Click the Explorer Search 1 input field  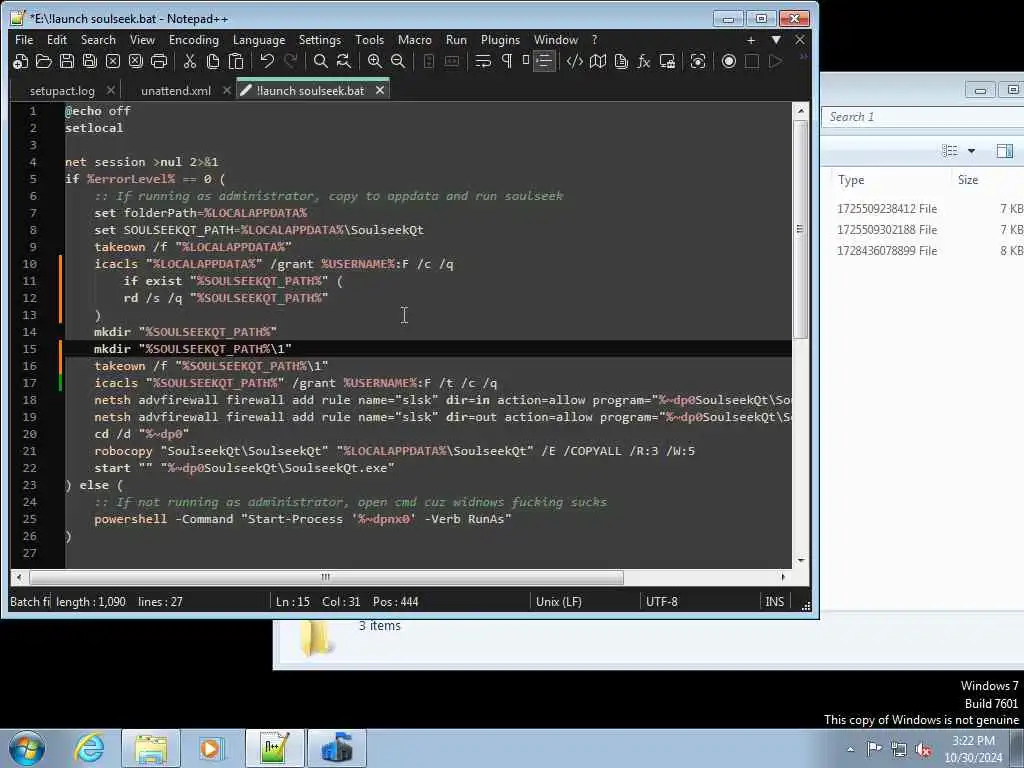[922, 117]
